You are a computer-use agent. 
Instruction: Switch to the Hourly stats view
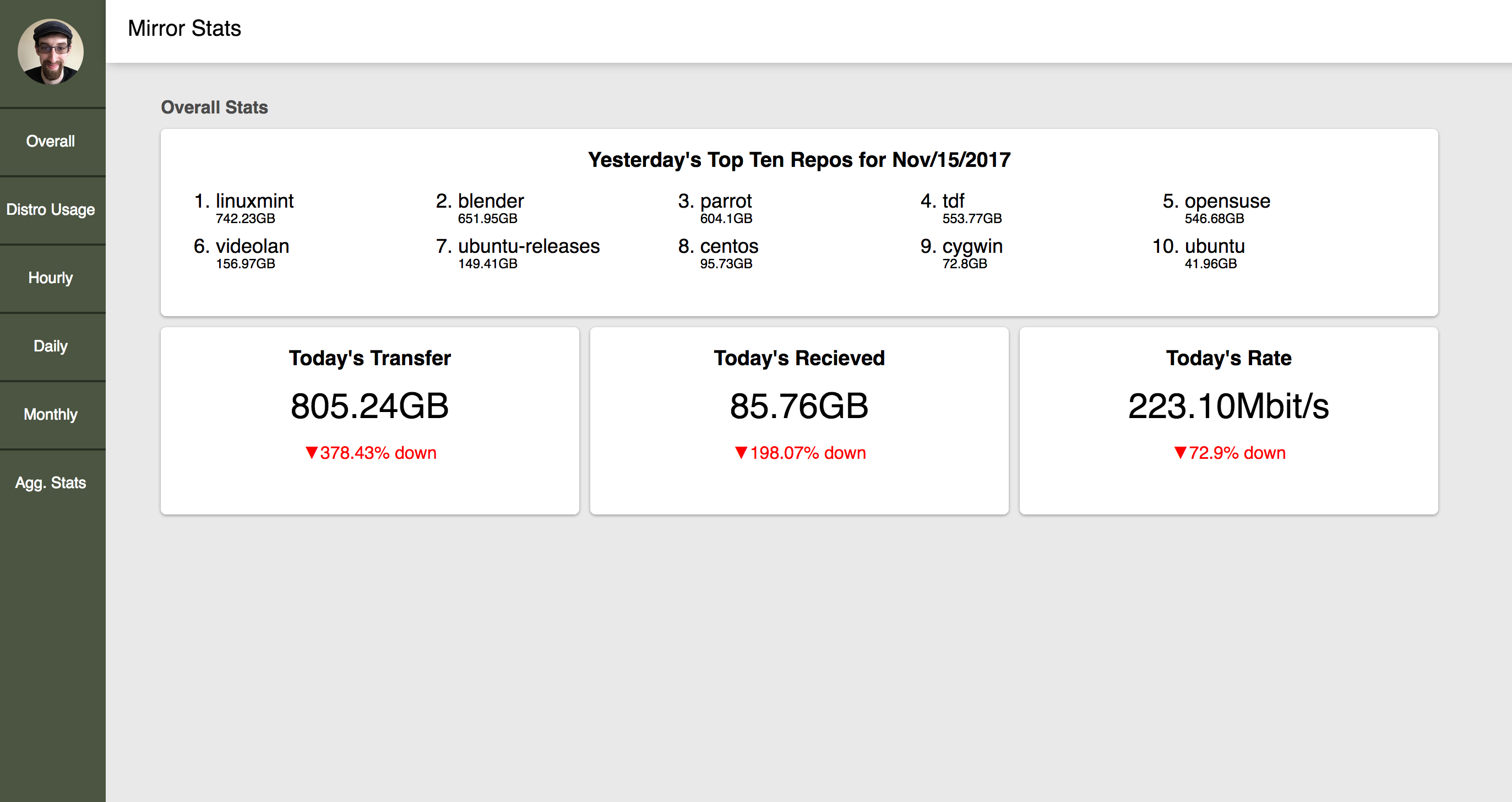51,278
